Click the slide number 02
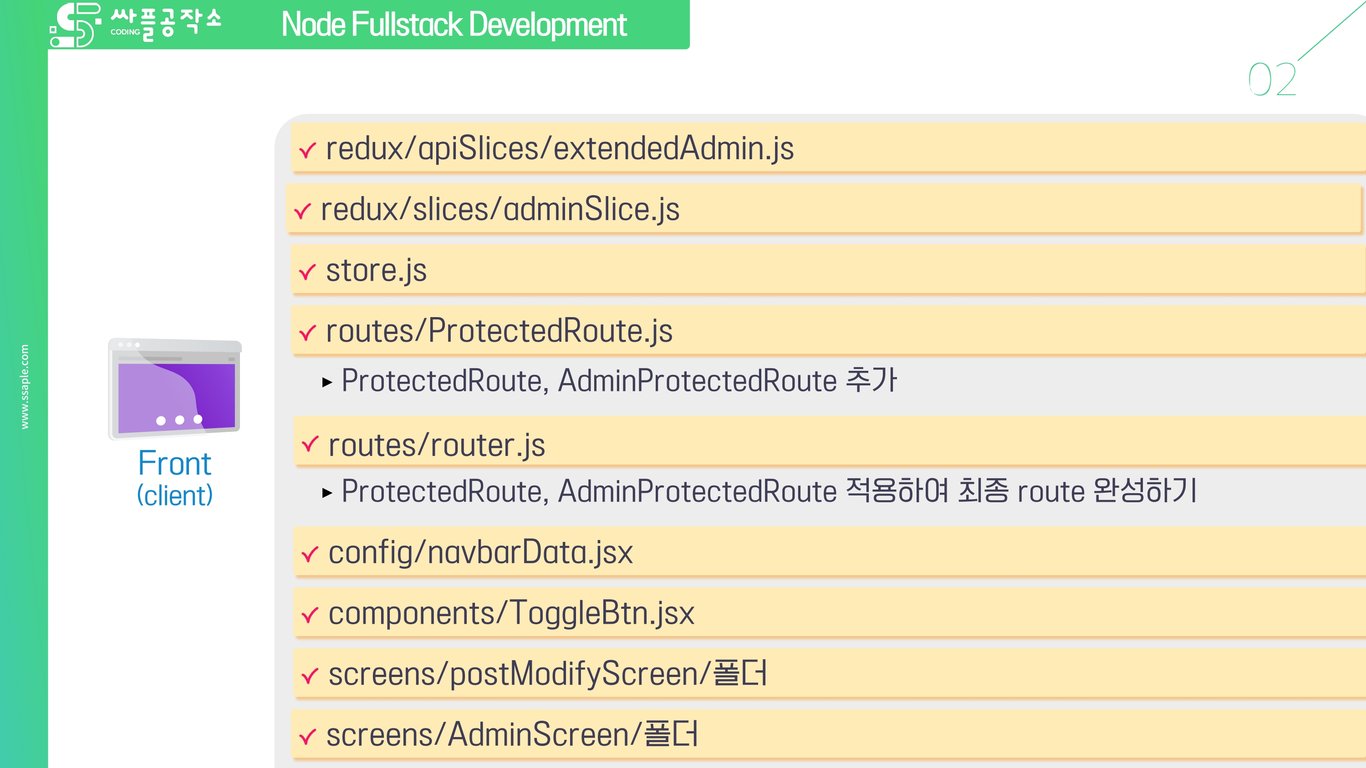This screenshot has height=768, width=1366. point(1272,80)
